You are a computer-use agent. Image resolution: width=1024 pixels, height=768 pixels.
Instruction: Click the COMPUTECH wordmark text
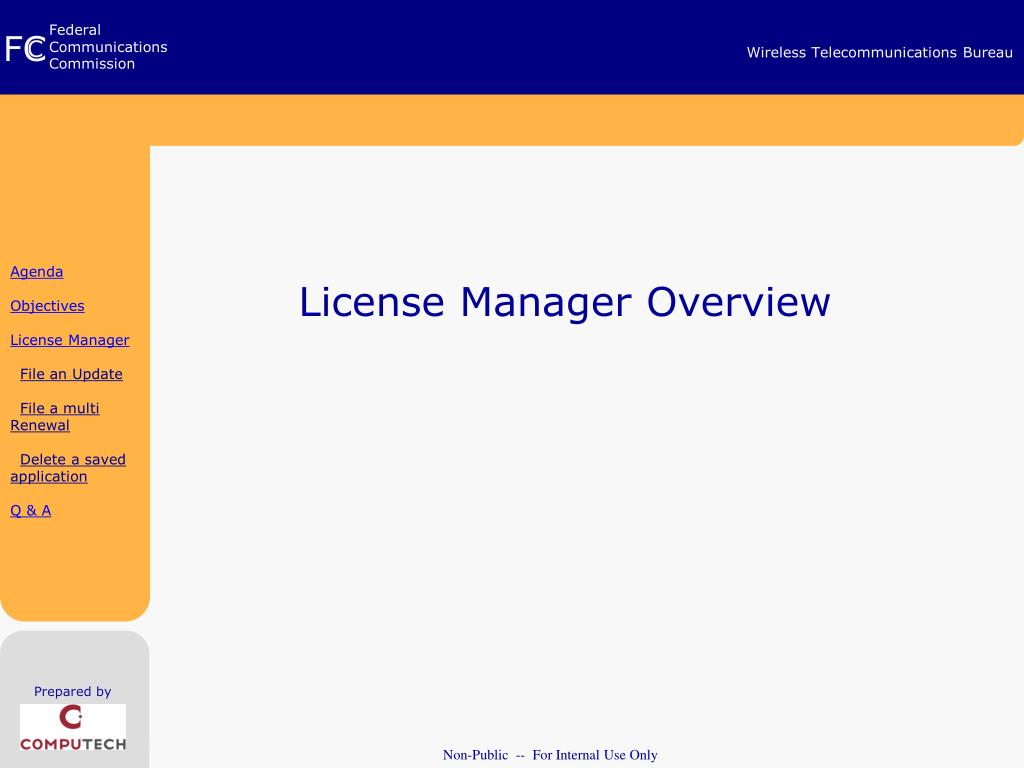[x=73, y=743]
